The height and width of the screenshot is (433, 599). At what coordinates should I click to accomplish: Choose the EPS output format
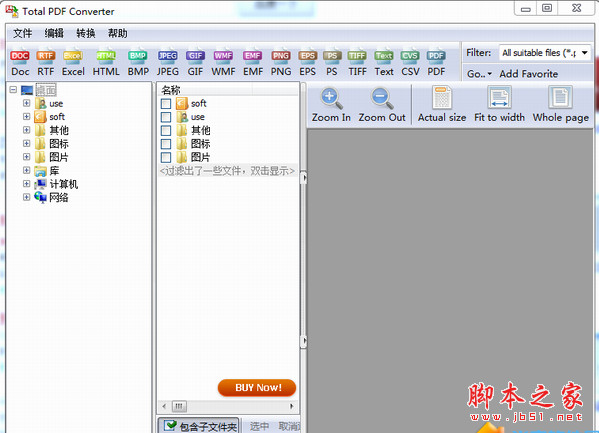[308, 63]
